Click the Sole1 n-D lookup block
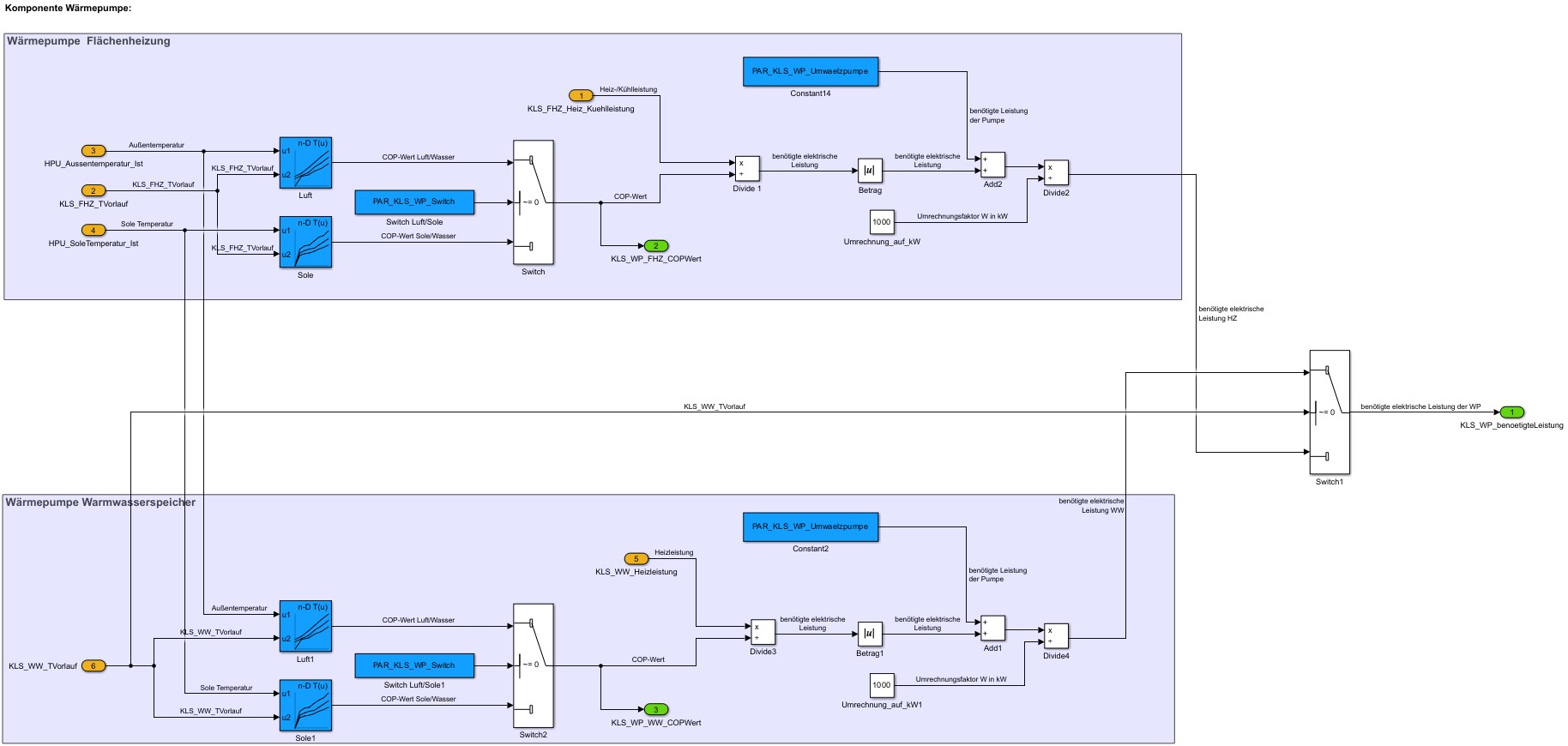The width and height of the screenshot is (1568, 746). (305, 706)
